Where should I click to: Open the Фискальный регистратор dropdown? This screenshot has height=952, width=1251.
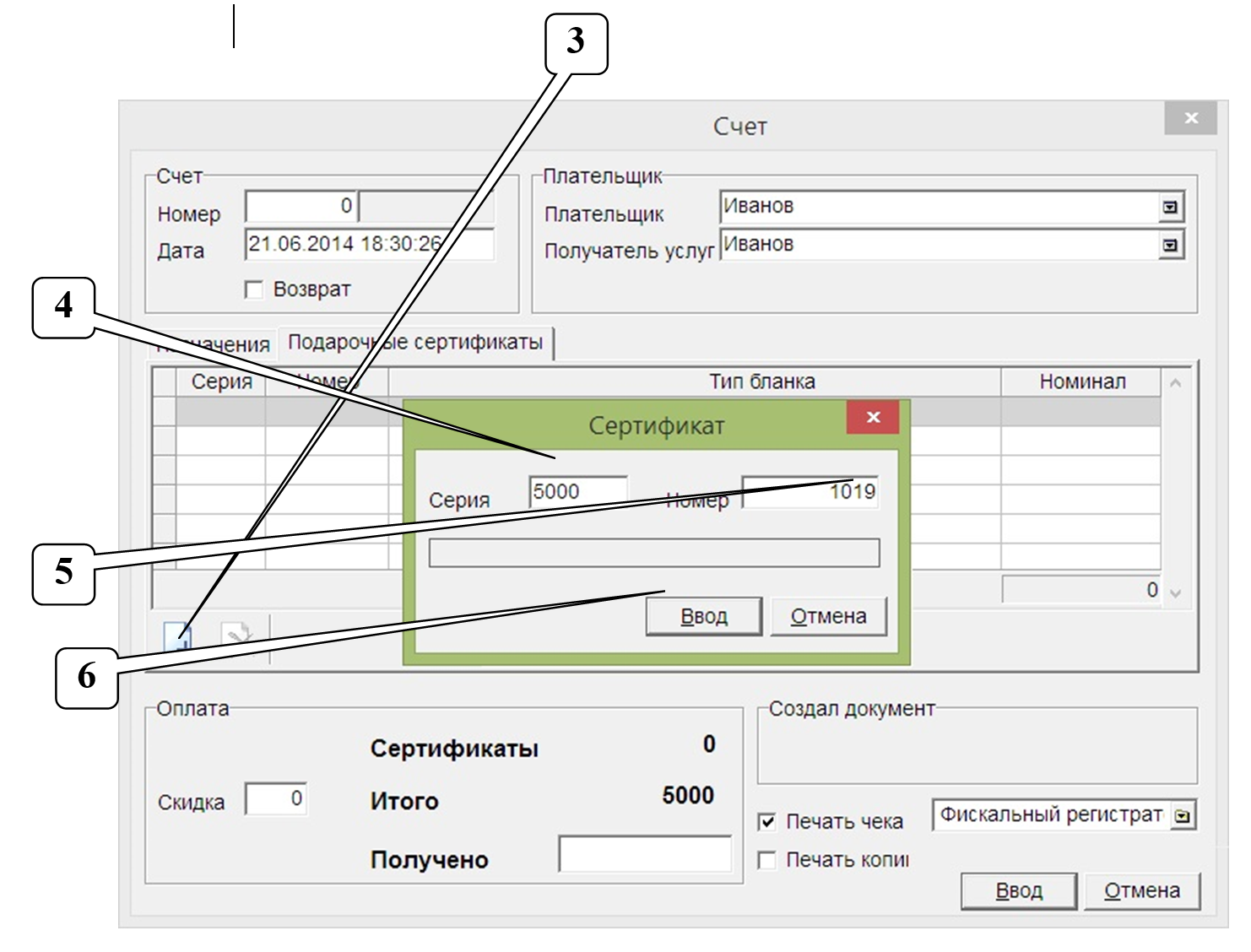coord(1183,816)
